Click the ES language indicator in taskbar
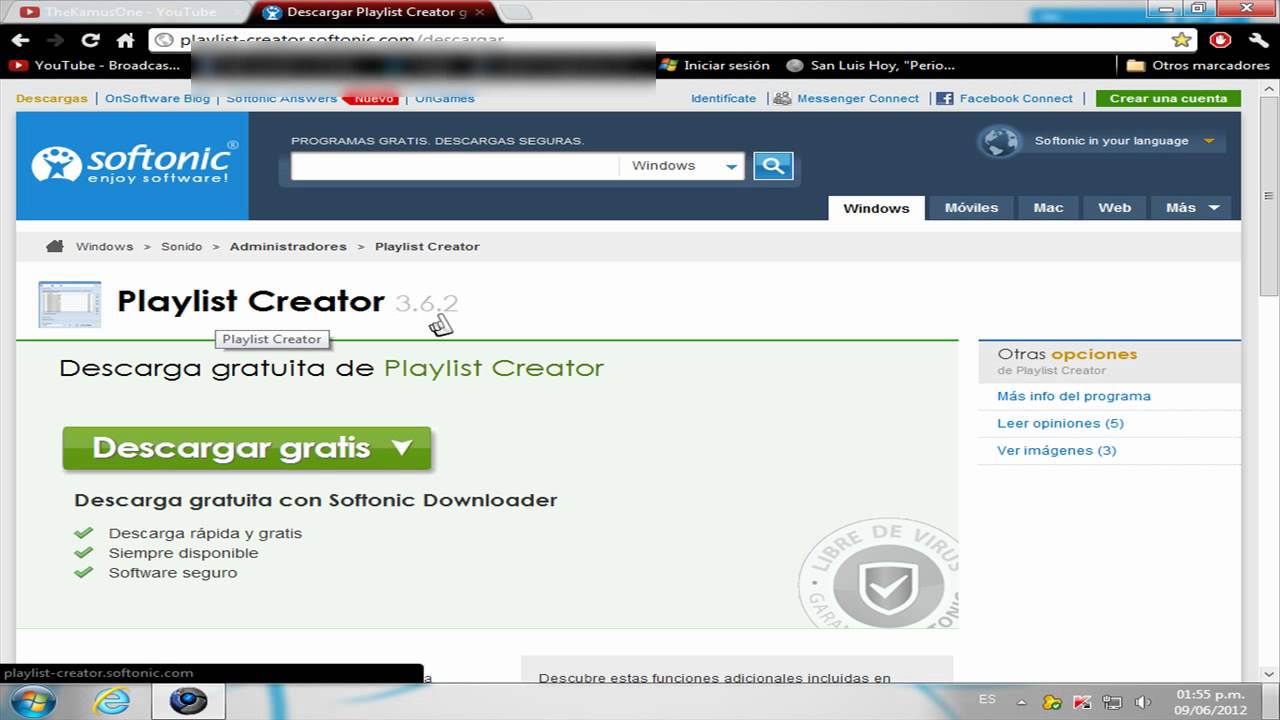The image size is (1280, 720). pos(988,699)
